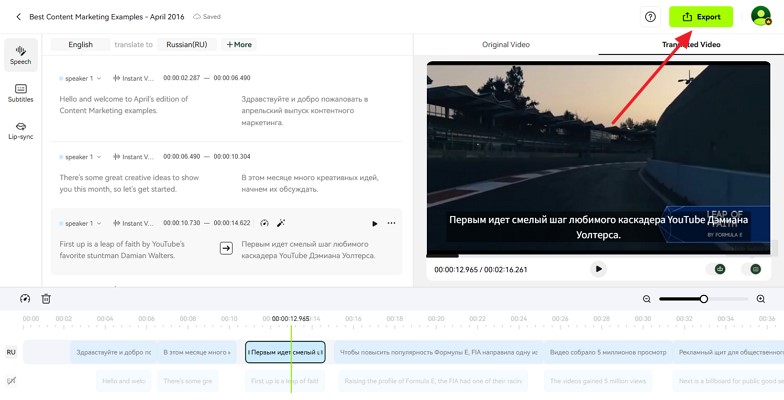Change Instant Voice for segment starting 00:00:10.730
This screenshot has height=400, width=784.
[x=133, y=223]
